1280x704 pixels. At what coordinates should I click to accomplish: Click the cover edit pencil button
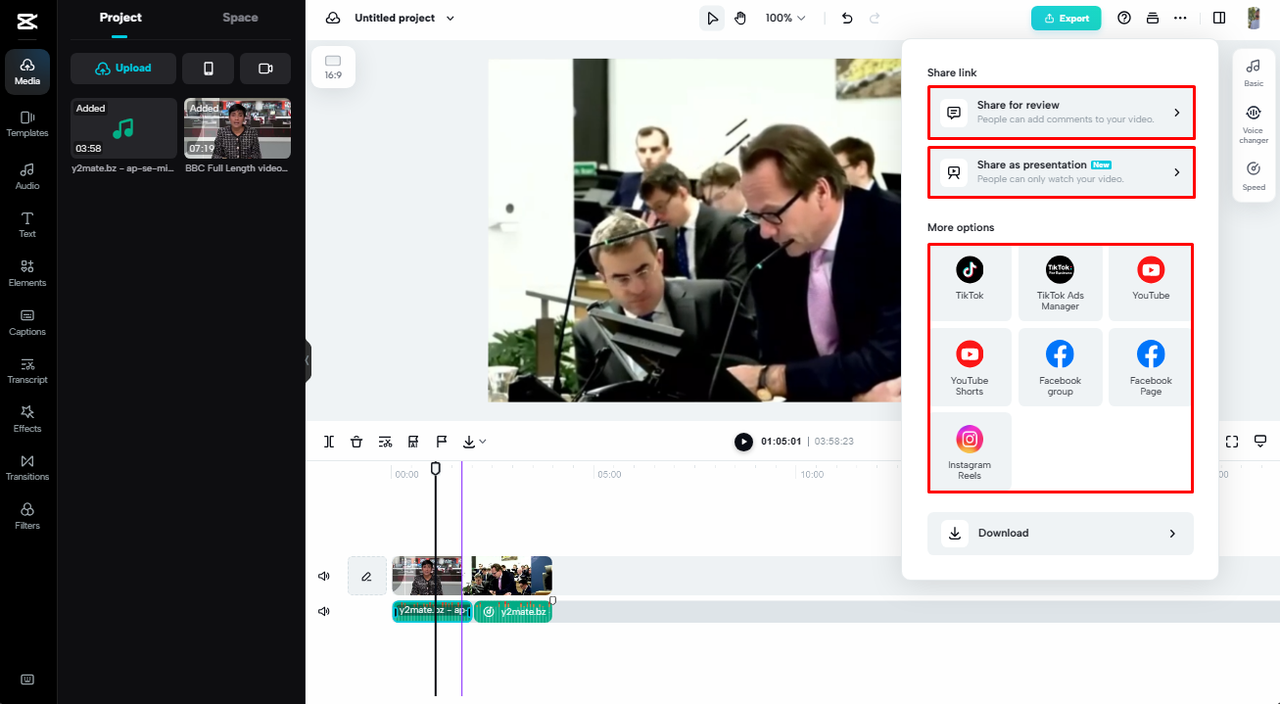click(367, 576)
